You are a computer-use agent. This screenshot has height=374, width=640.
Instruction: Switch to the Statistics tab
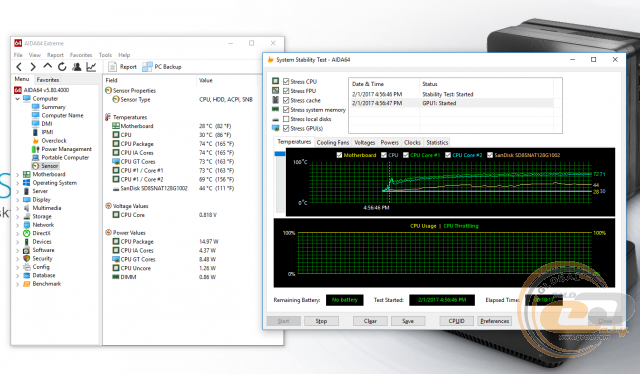tap(437, 142)
